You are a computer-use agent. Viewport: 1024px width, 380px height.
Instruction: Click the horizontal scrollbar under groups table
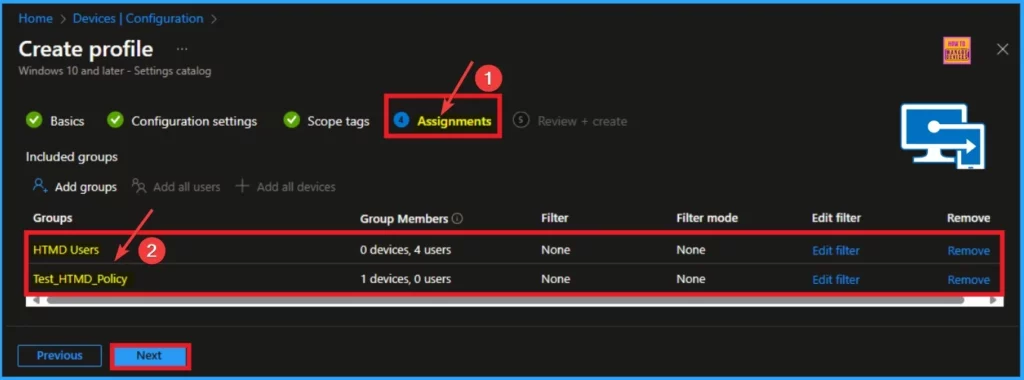click(x=505, y=300)
